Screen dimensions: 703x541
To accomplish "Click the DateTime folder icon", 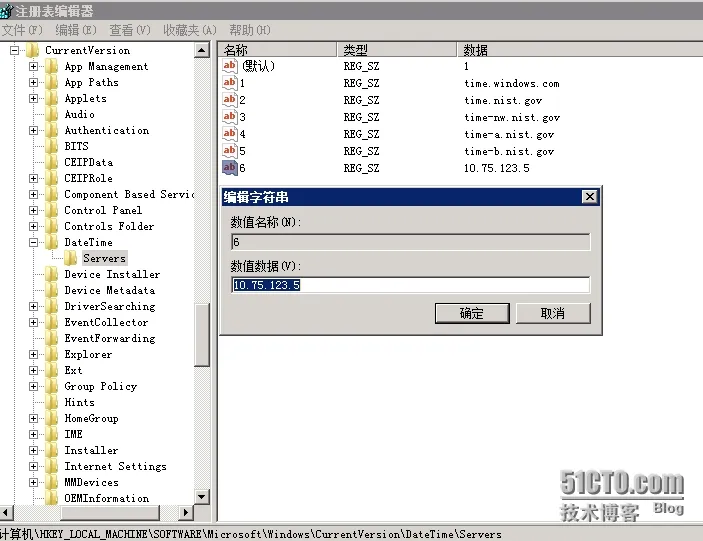I will (x=52, y=242).
